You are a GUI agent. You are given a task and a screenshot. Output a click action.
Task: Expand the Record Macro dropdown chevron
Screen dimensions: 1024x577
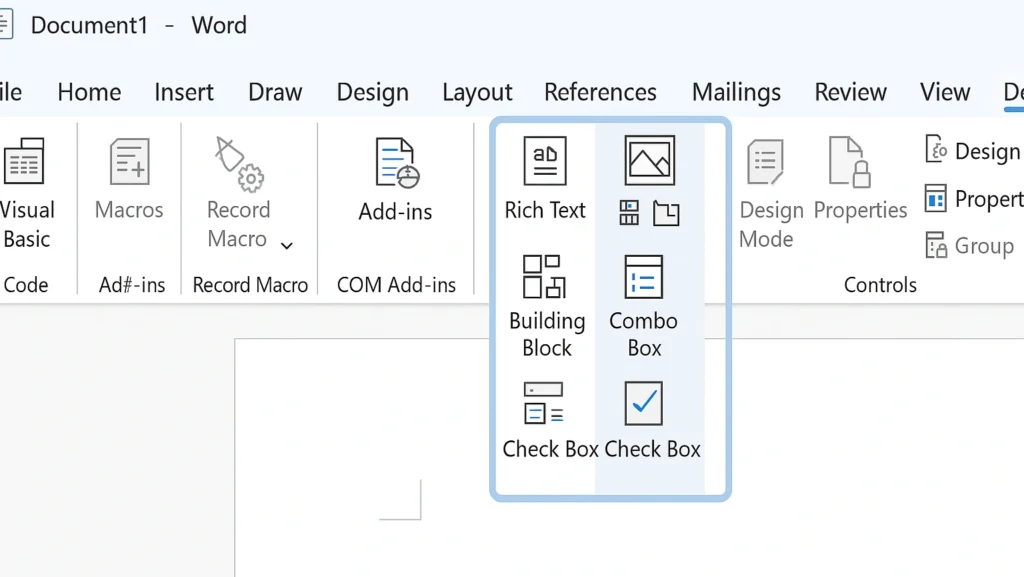(x=285, y=243)
